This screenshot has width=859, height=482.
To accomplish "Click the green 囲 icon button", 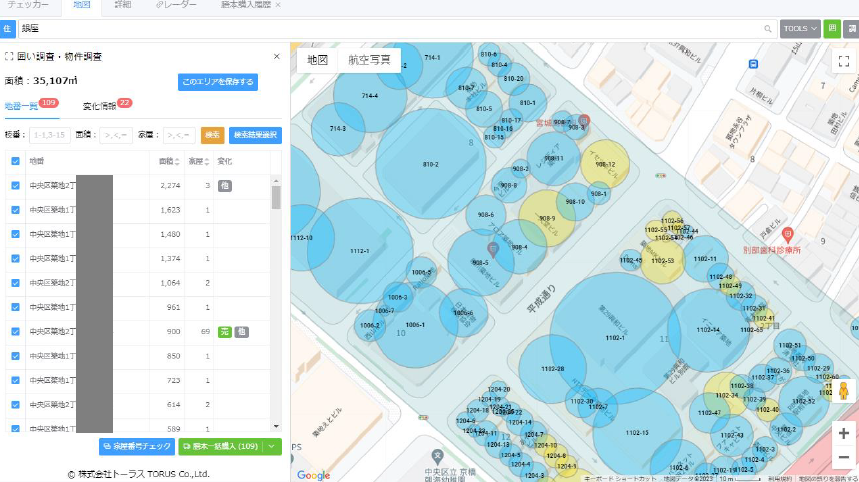I will click(832, 29).
